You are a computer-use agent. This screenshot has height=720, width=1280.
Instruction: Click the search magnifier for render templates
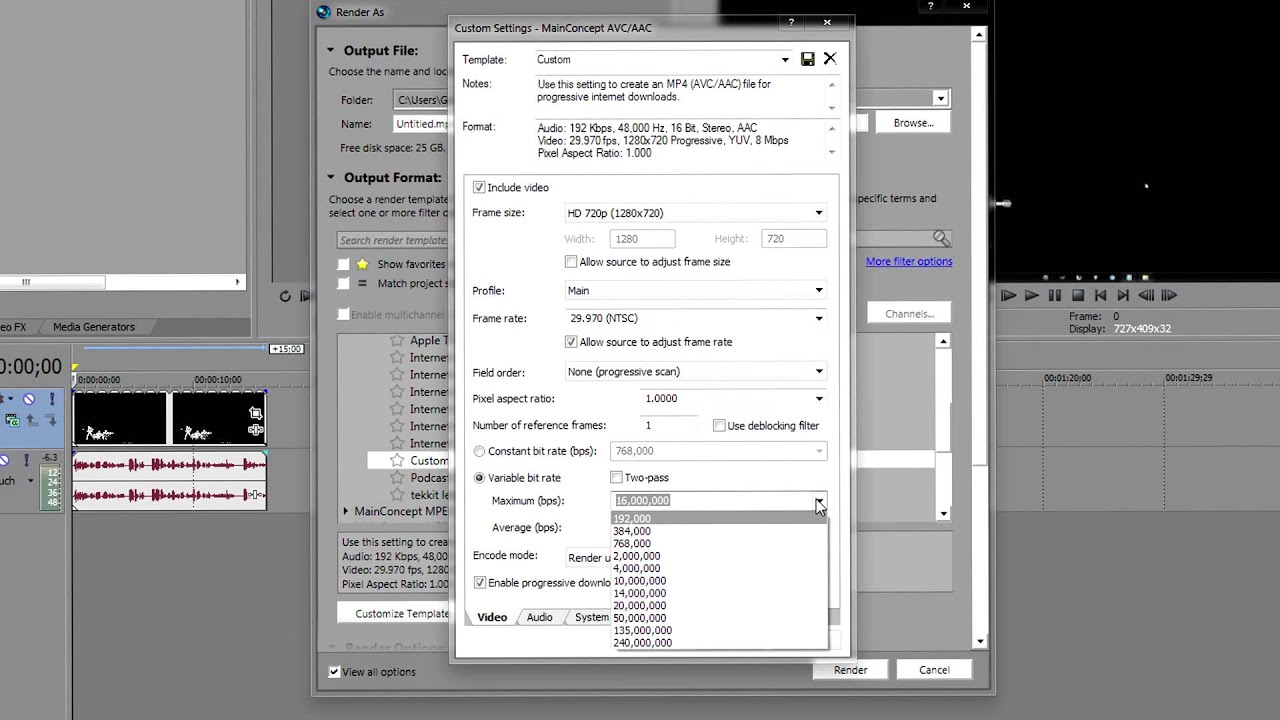click(x=941, y=238)
